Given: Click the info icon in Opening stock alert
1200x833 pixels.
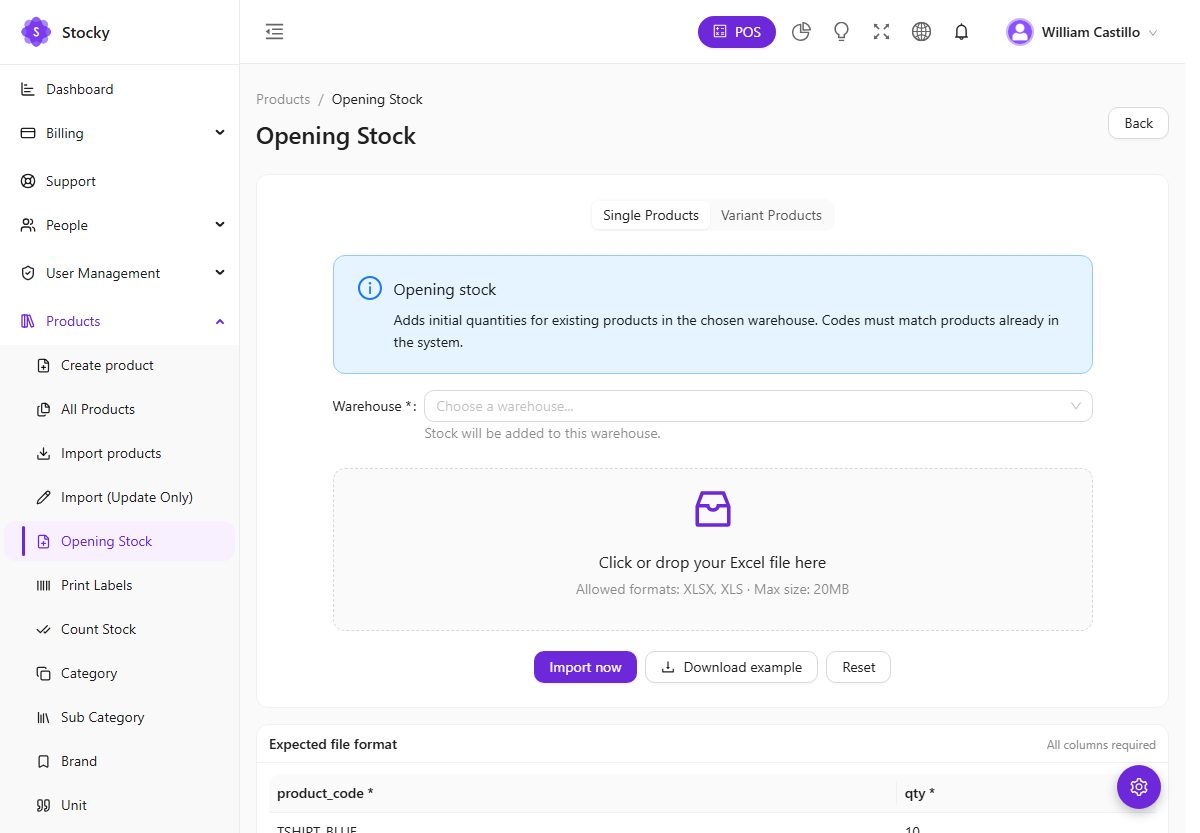Looking at the screenshot, I should [370, 289].
